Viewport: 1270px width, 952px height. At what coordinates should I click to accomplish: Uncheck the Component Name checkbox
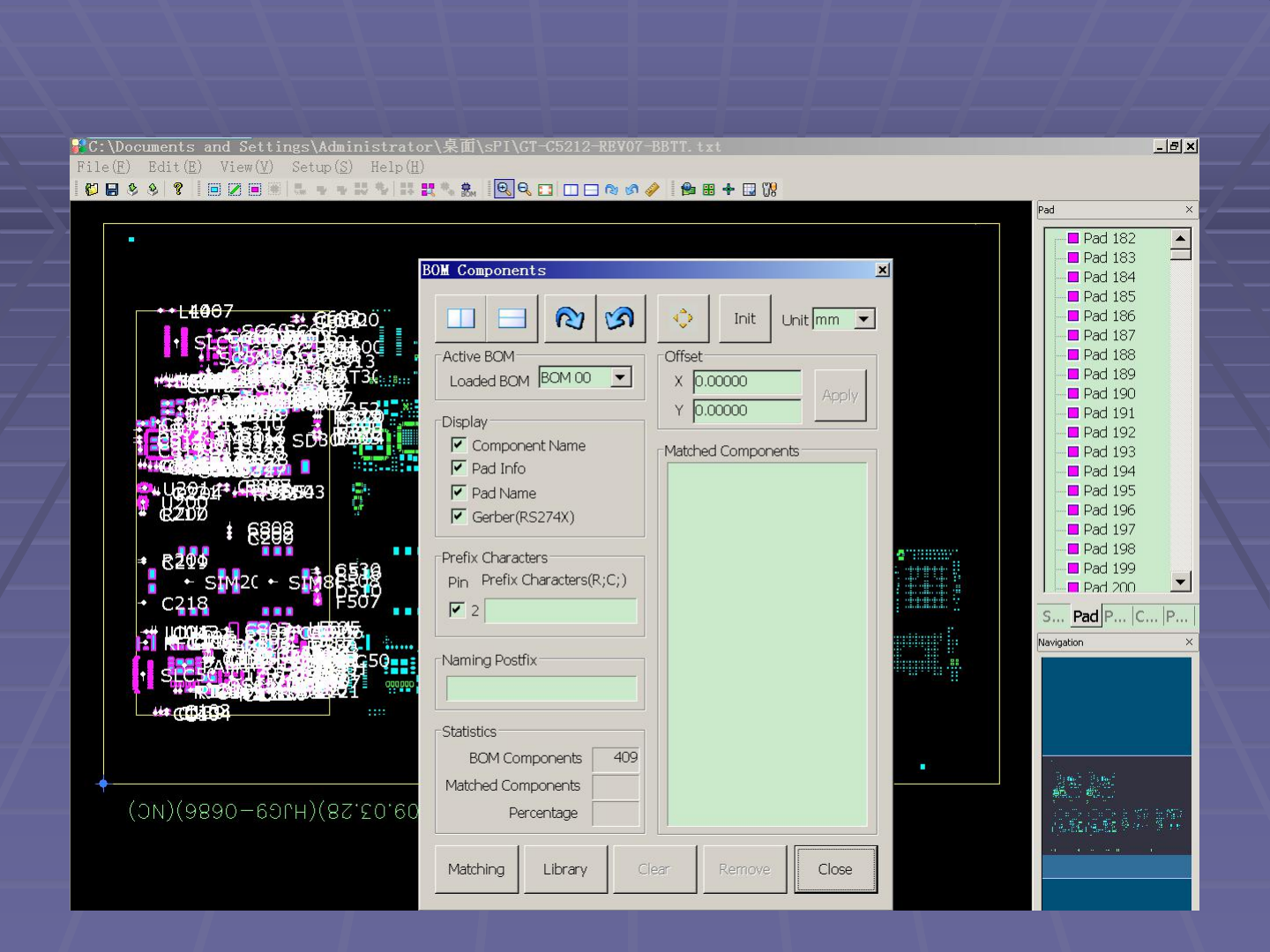[459, 445]
